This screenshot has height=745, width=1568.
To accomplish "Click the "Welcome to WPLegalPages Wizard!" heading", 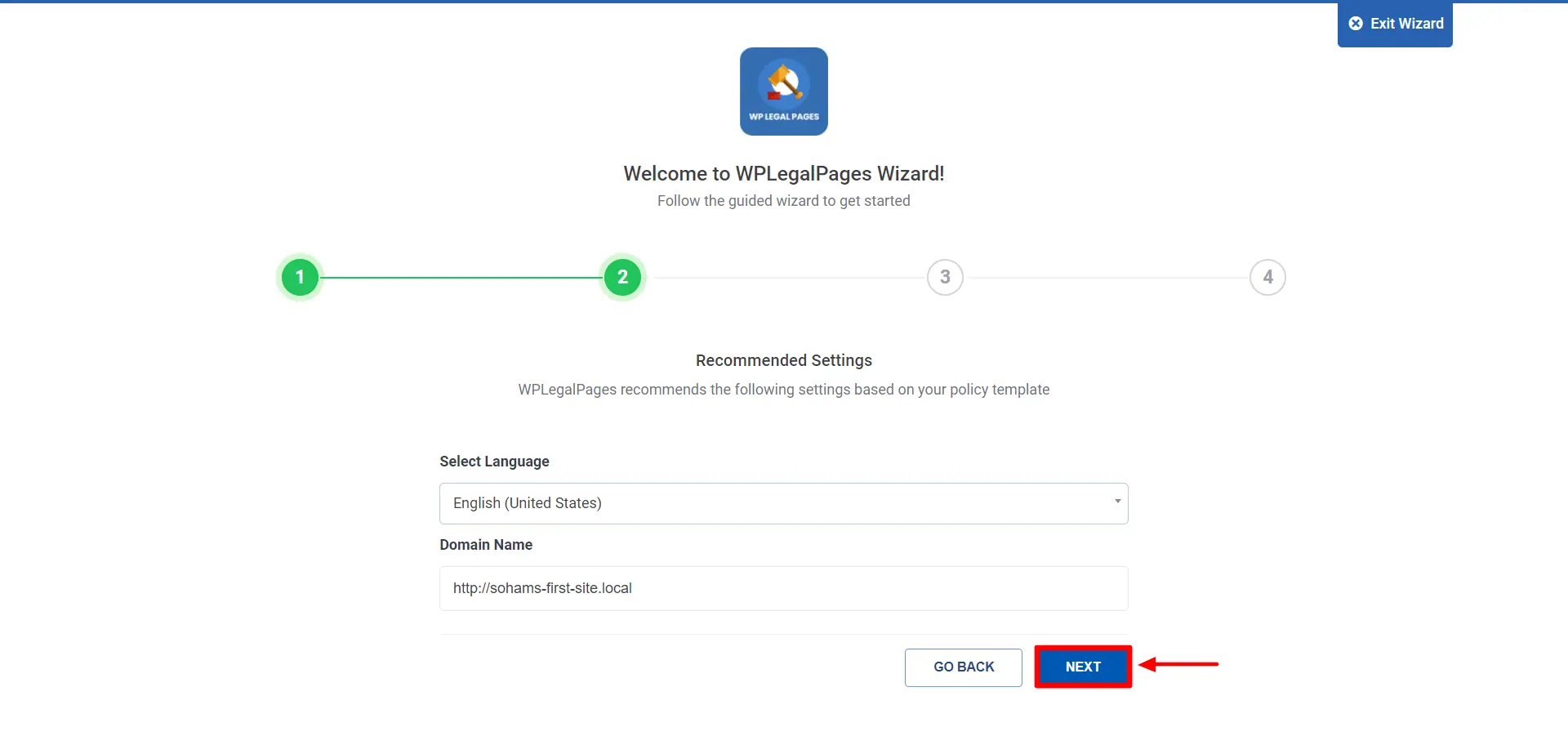I will point(783,174).
